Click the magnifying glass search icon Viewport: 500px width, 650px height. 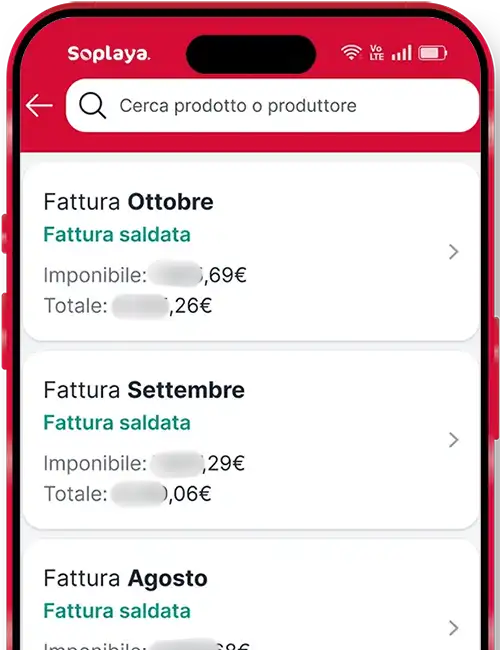(92, 106)
